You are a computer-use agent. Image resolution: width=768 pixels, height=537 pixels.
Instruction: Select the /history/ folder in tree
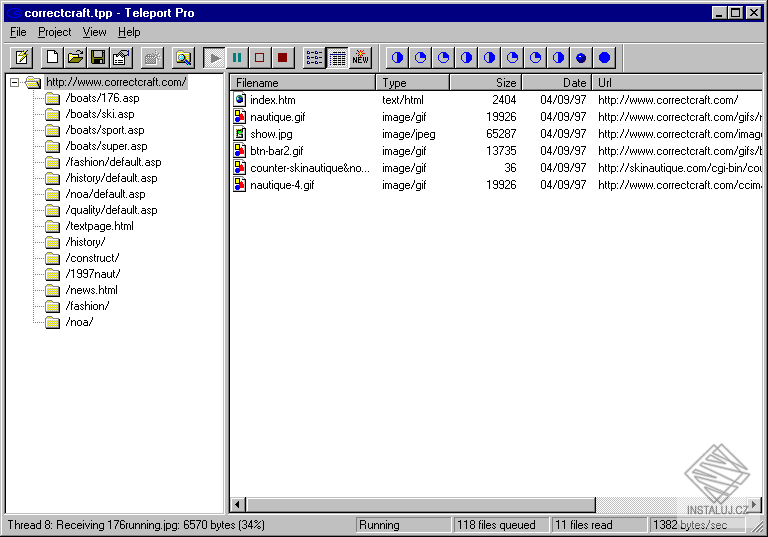point(85,242)
